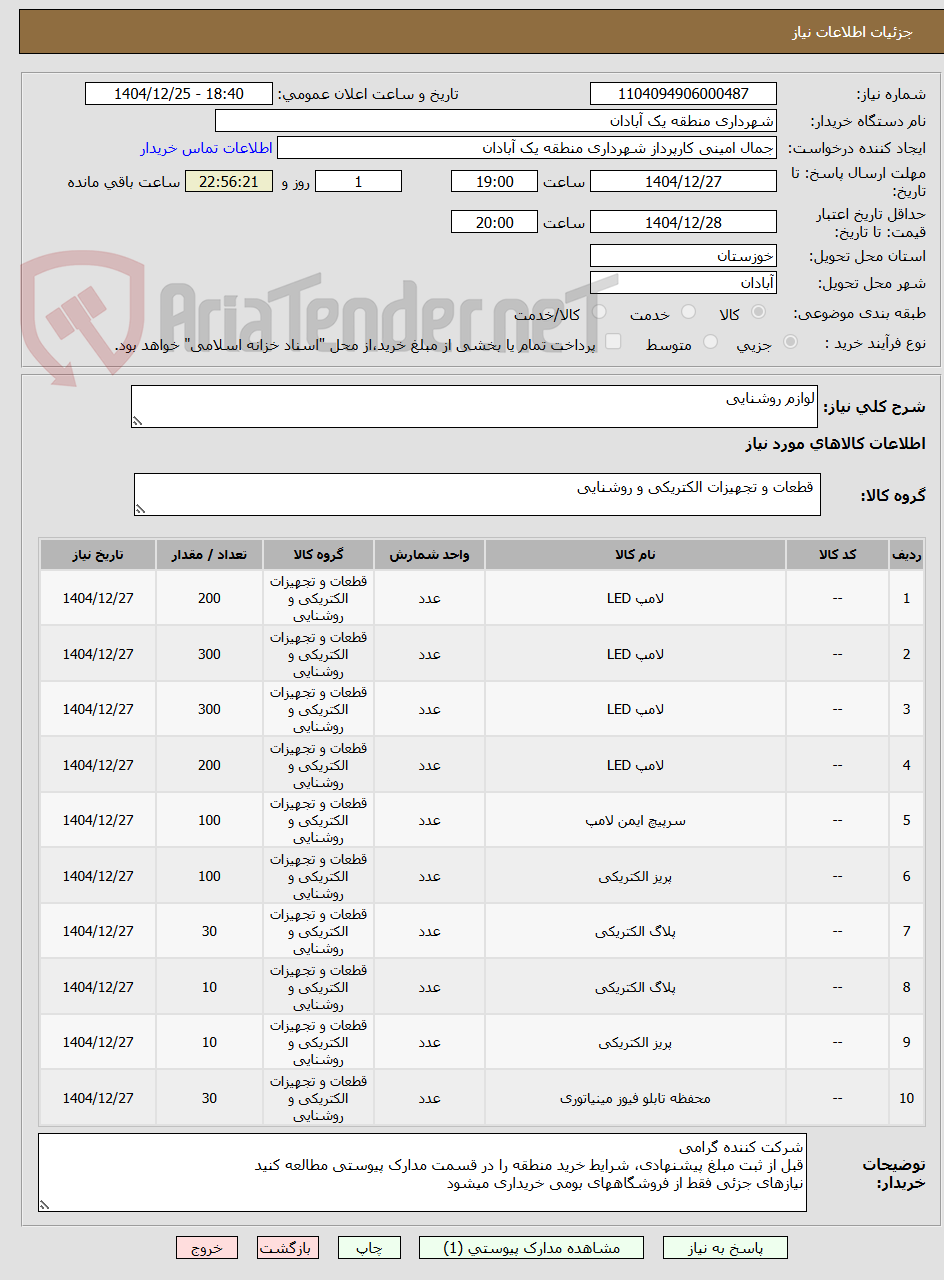
Task: Select the کالا/خدمت radio button
Action: click(599, 313)
